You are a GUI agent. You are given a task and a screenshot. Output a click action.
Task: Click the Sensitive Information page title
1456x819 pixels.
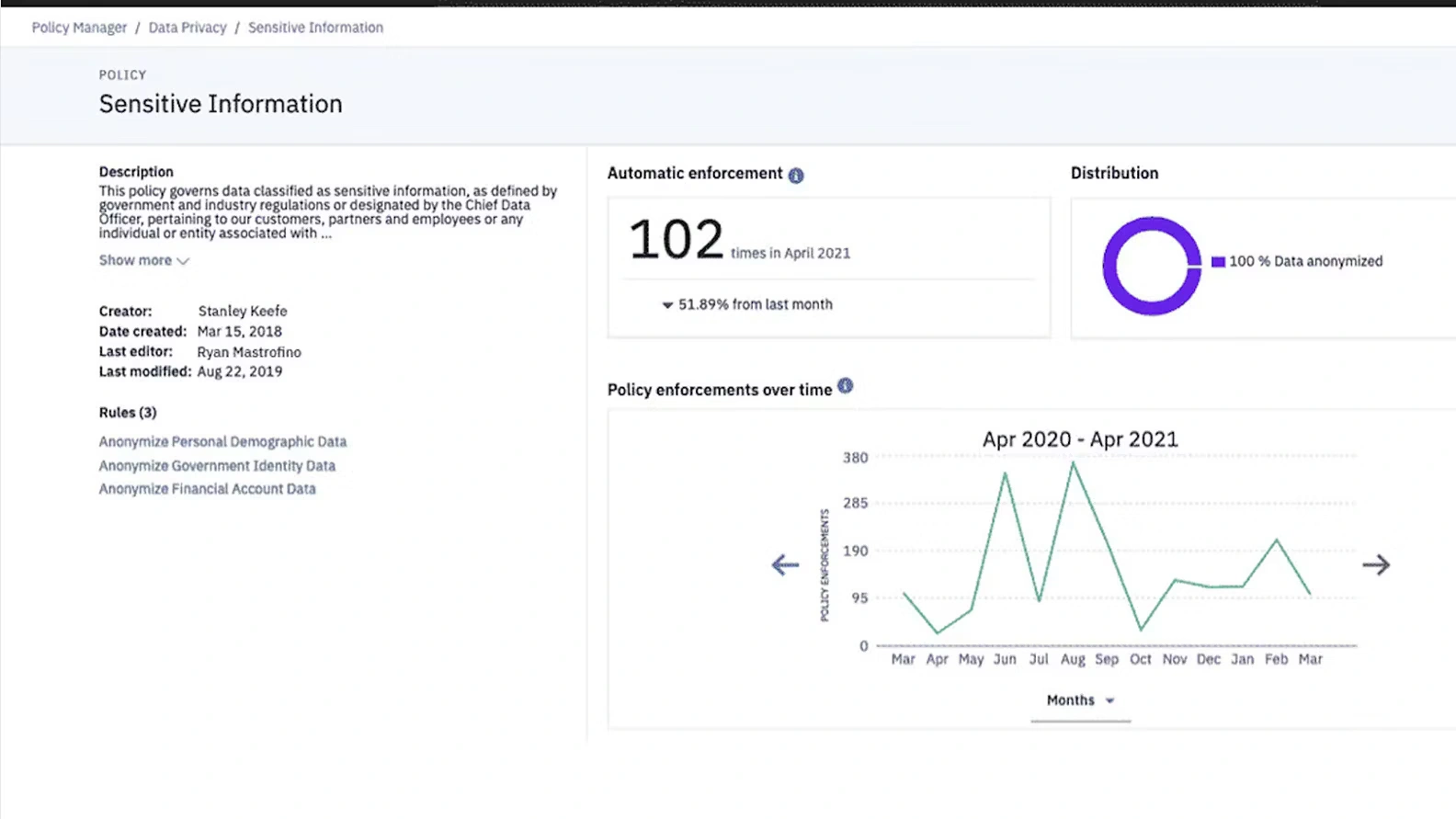pyautogui.click(x=221, y=104)
